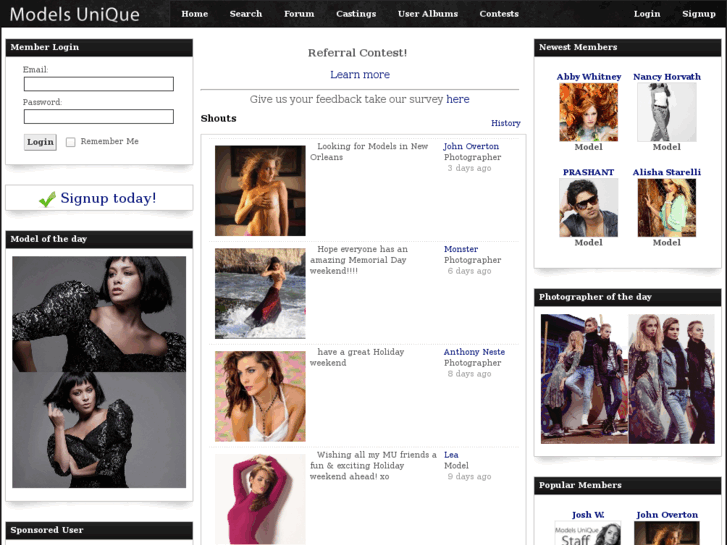Screen dimensions: 727x545
Task: Open the Model of the day top photo
Action: [x=99, y=314]
